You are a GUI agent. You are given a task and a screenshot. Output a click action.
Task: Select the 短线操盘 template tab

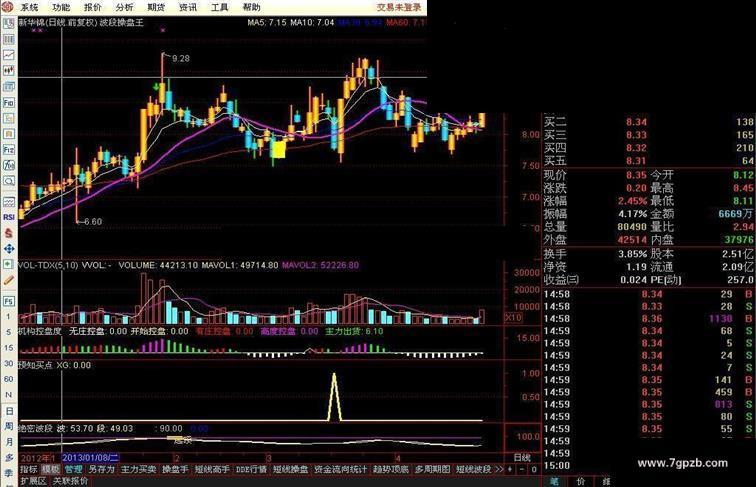pos(291,469)
